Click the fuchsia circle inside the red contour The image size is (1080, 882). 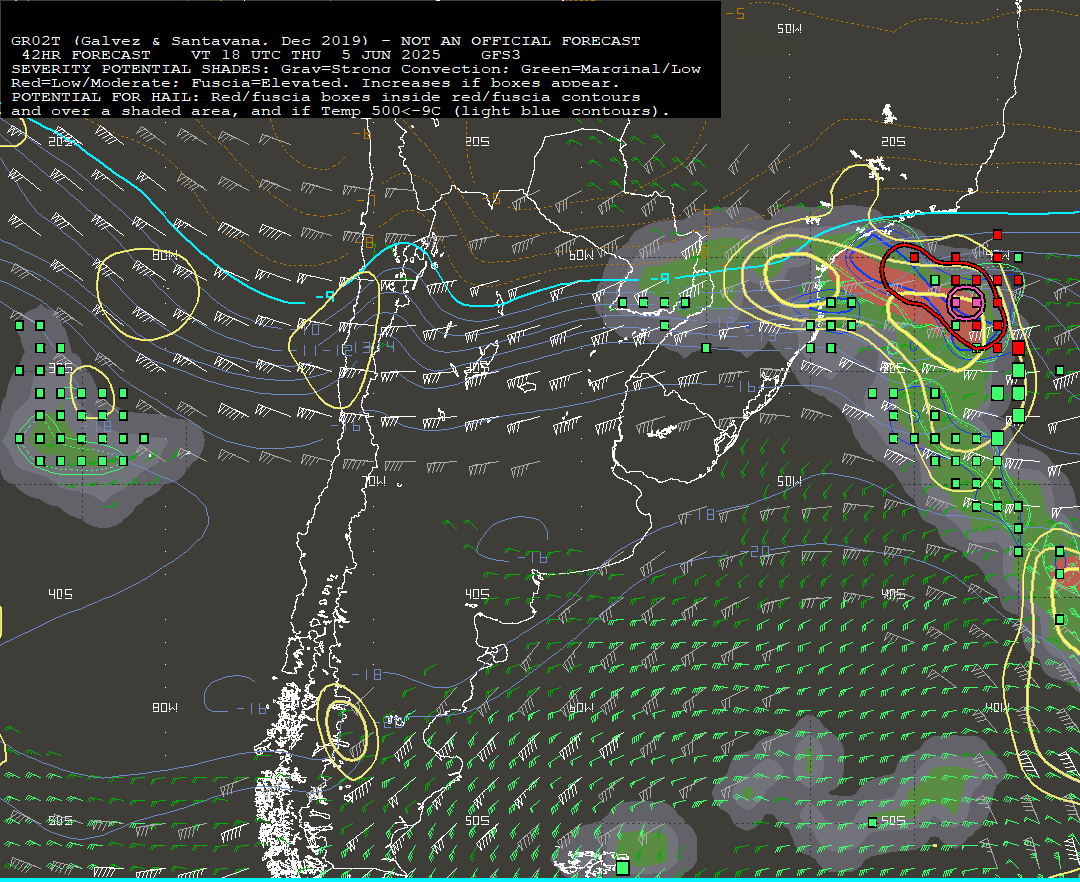click(966, 302)
